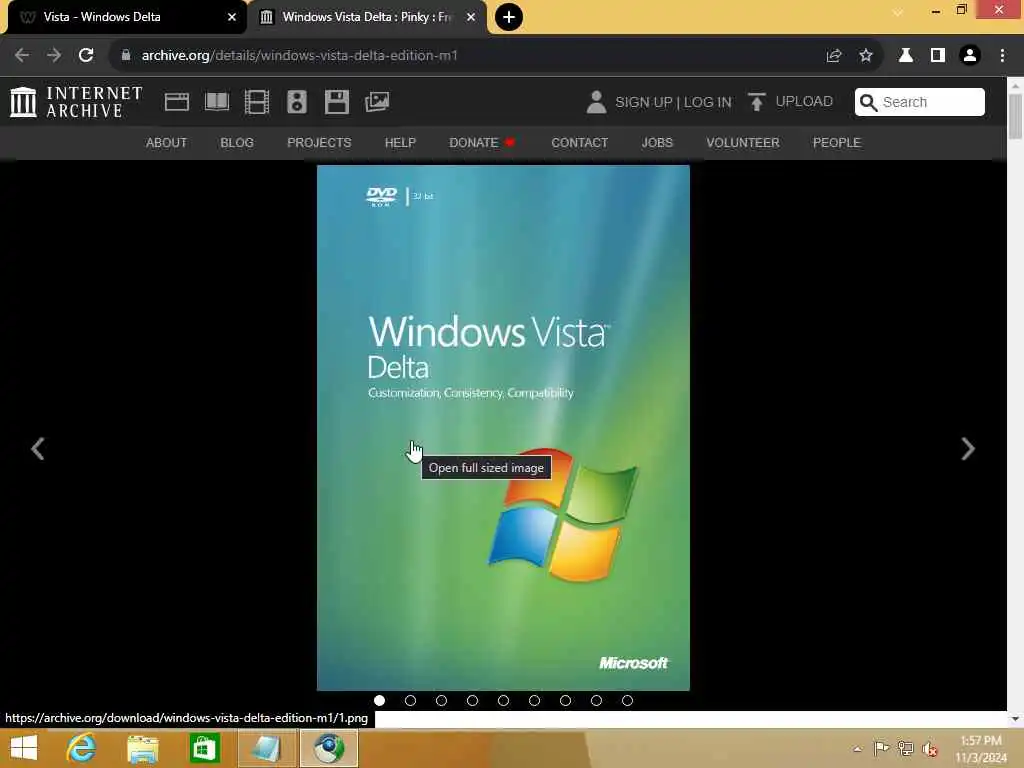Click the DONATE link
This screenshot has width=1024, height=768.
(x=482, y=142)
